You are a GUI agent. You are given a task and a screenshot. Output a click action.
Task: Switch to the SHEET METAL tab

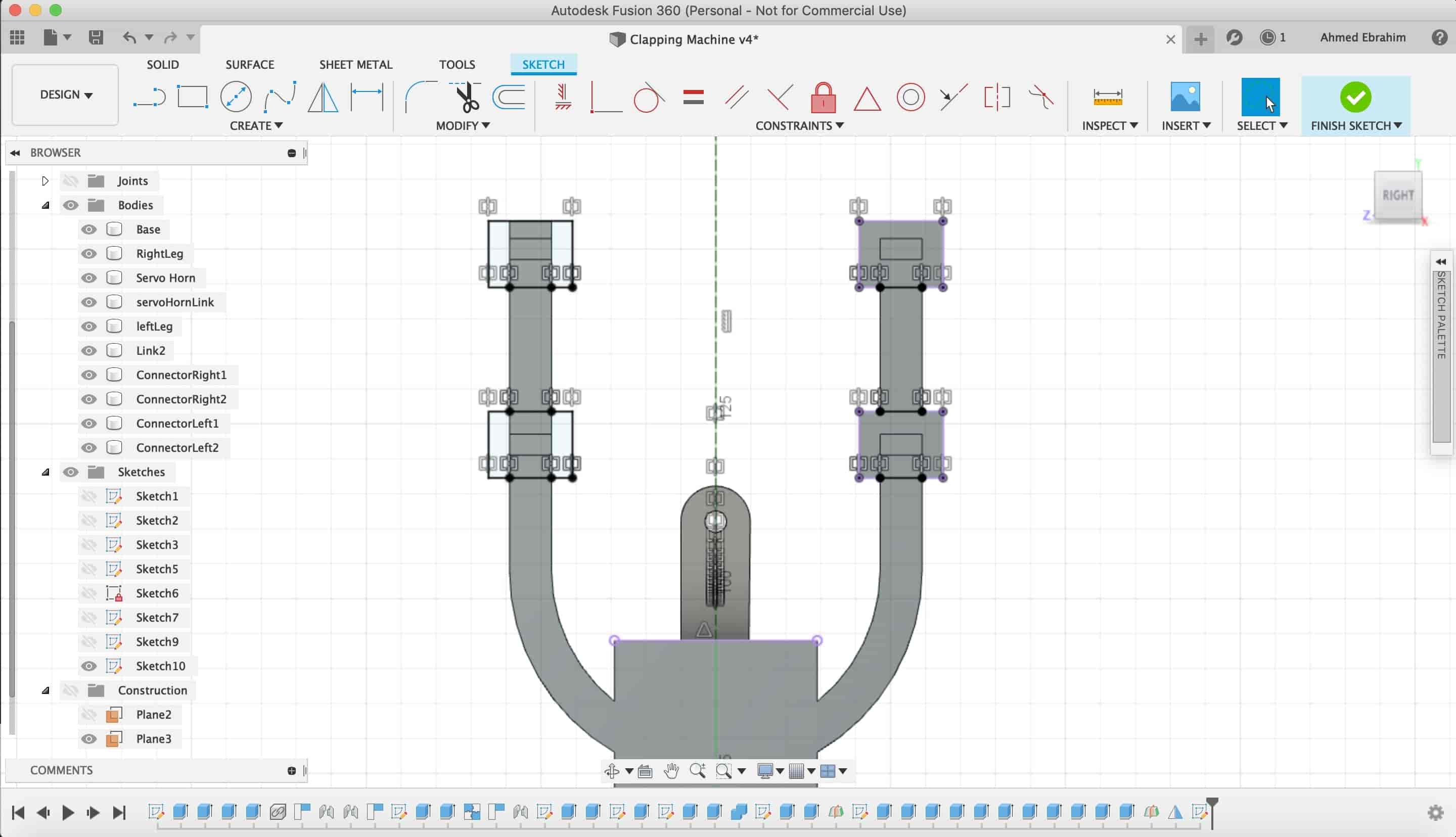356,64
